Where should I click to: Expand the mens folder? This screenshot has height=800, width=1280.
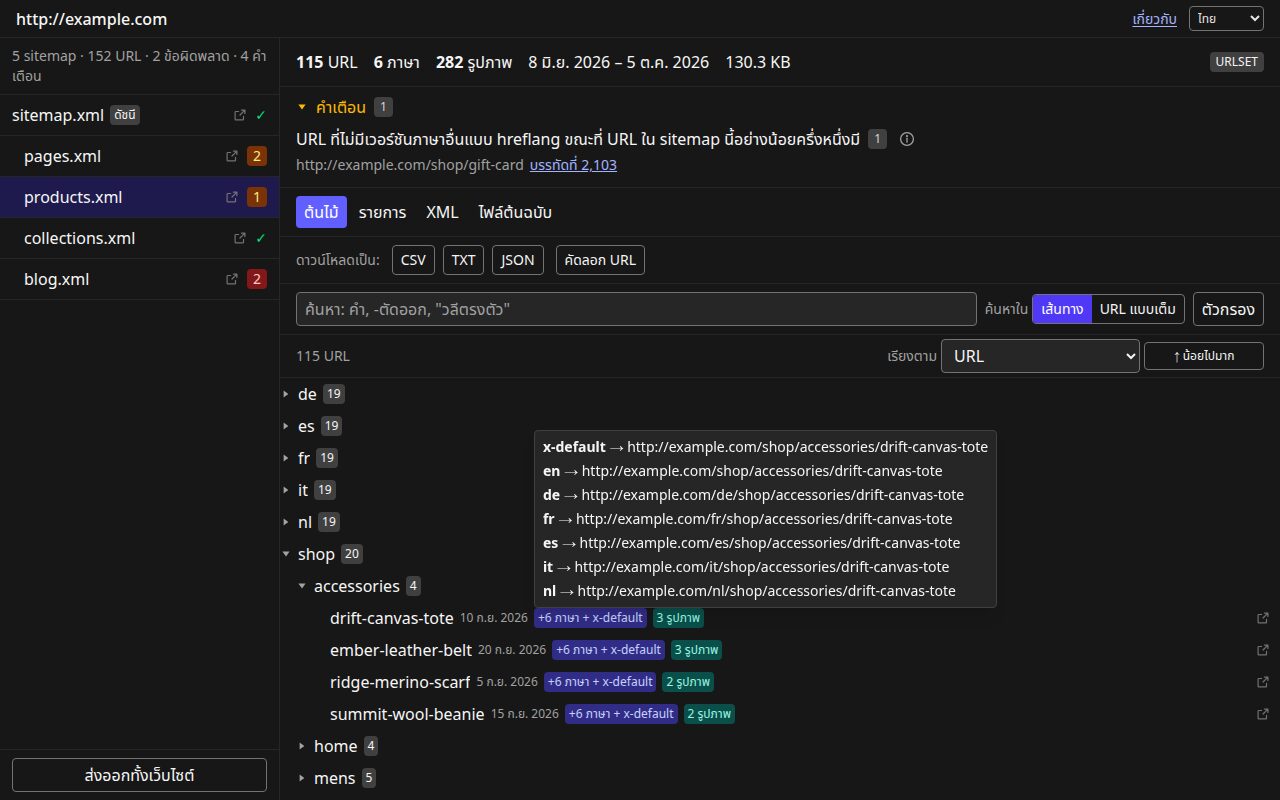(302, 778)
